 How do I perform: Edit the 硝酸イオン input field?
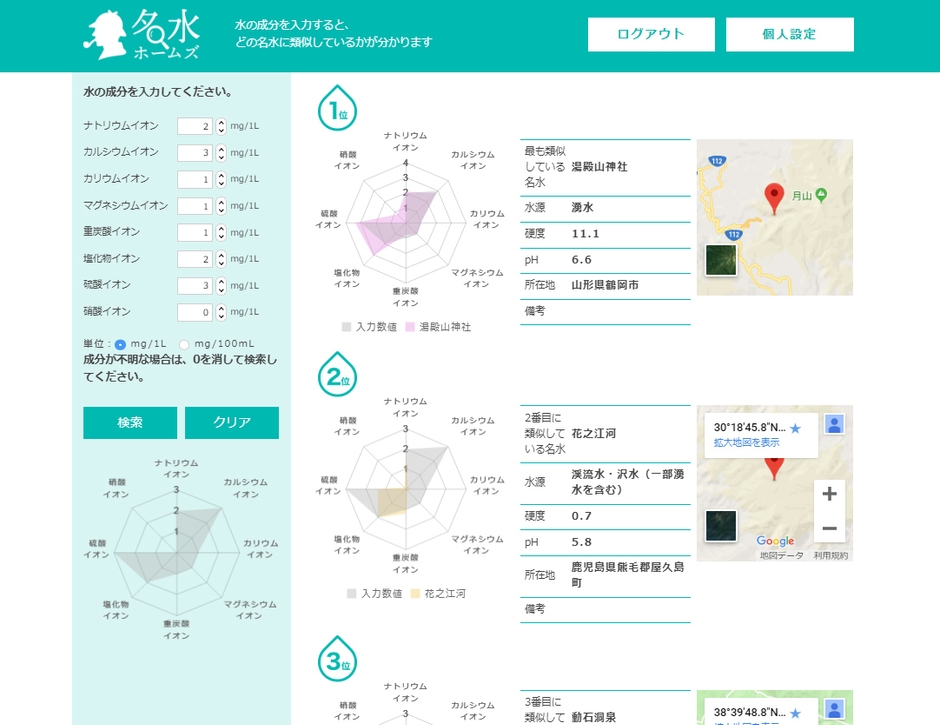(197, 311)
